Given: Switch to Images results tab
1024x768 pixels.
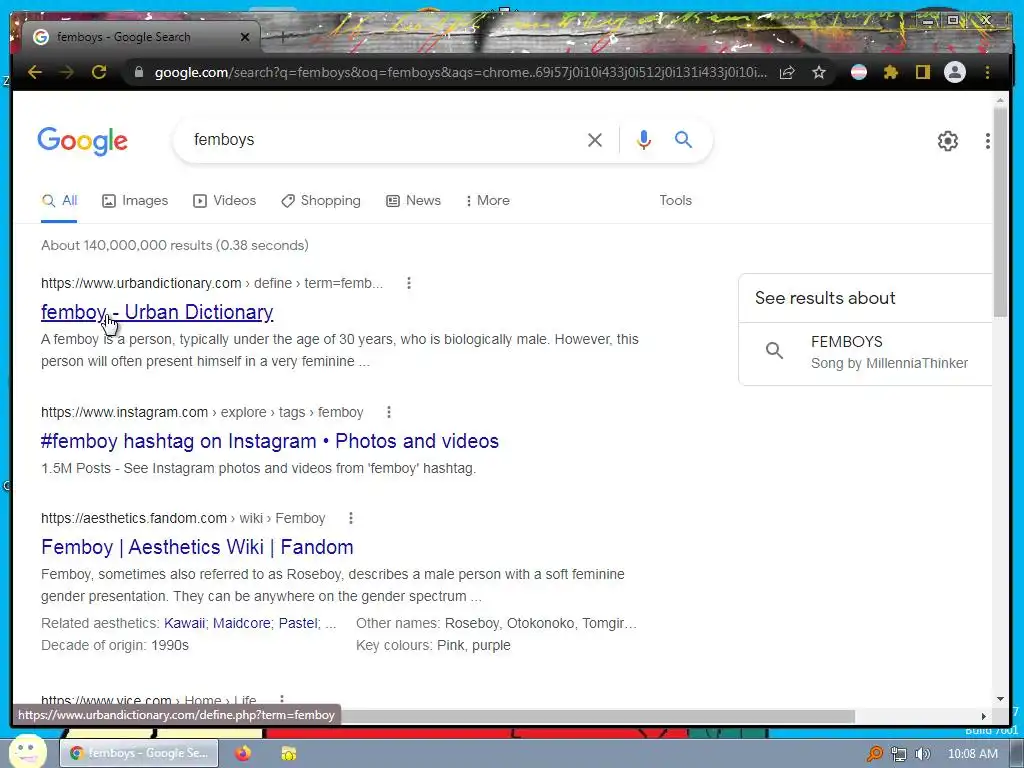Looking at the screenshot, I should pyautogui.click(x=135, y=200).
